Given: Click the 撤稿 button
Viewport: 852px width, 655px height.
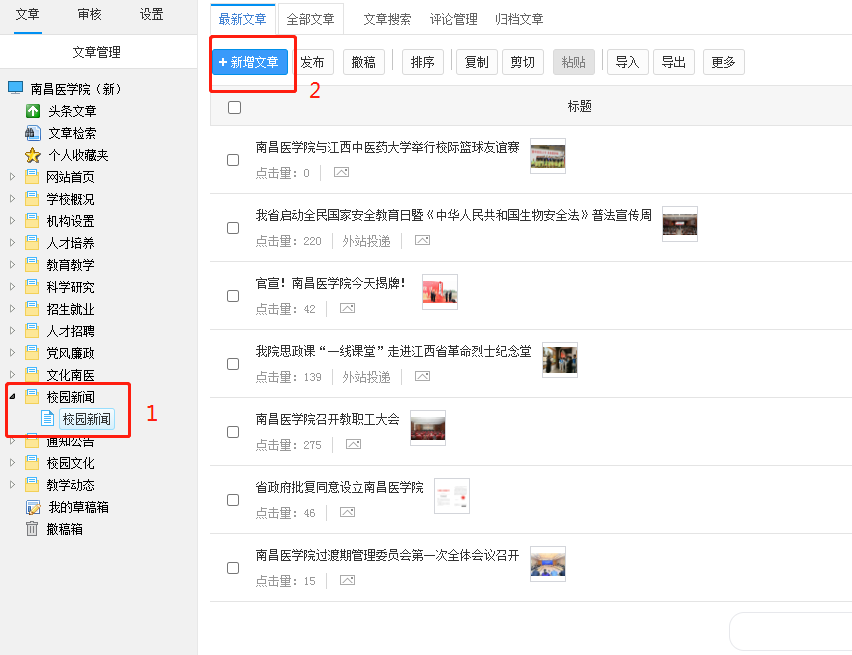Looking at the screenshot, I should tap(364, 62).
